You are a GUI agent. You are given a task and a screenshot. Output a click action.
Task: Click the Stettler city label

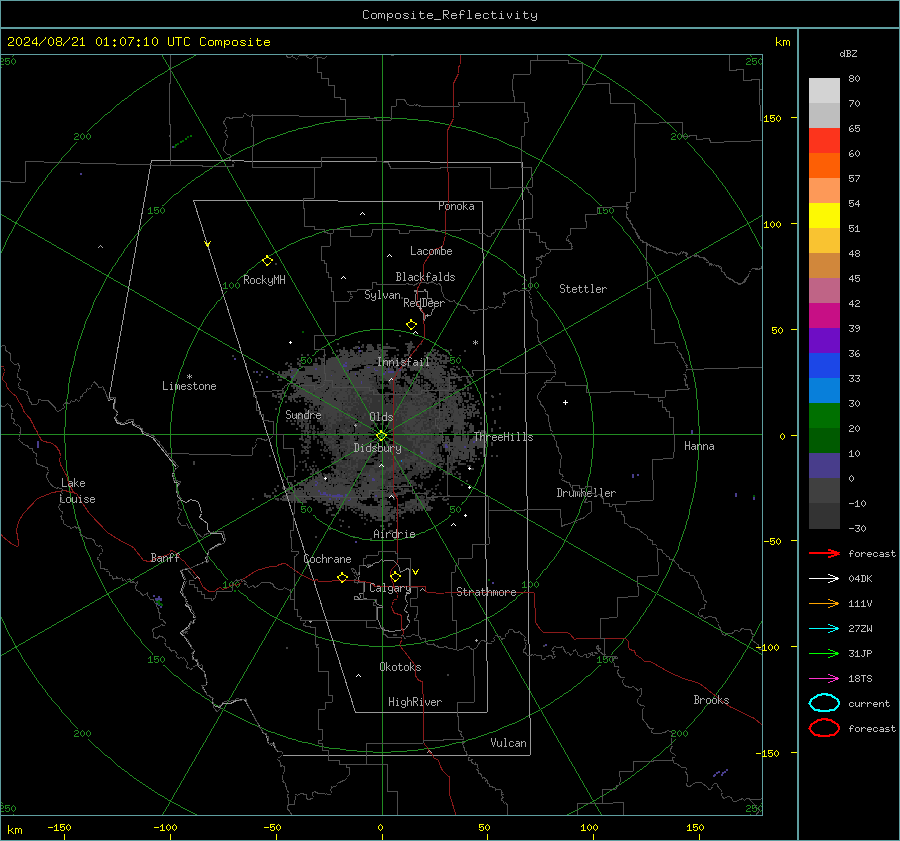coord(583,289)
